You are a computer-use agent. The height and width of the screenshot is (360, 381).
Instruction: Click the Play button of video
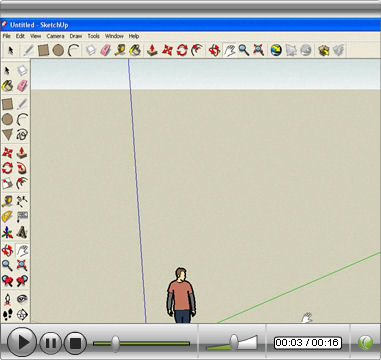pyautogui.click(x=22, y=342)
